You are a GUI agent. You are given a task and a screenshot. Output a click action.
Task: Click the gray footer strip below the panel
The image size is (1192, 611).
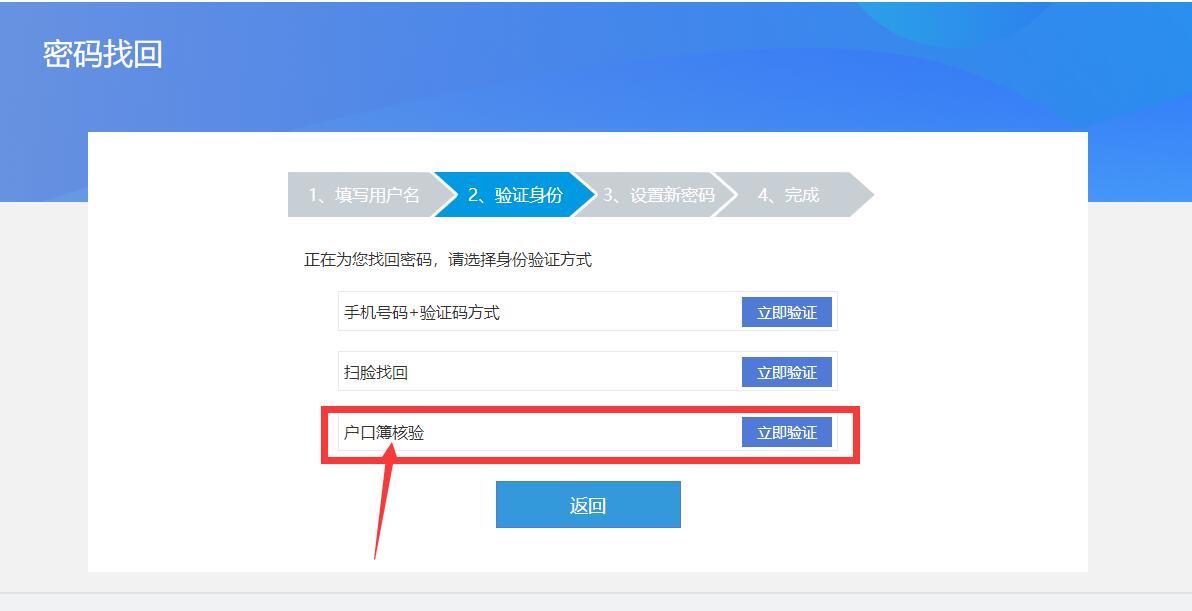pyautogui.click(x=596, y=602)
